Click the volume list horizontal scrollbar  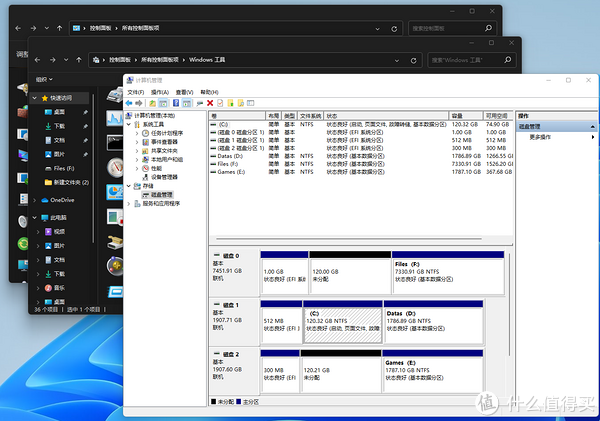pos(349,239)
